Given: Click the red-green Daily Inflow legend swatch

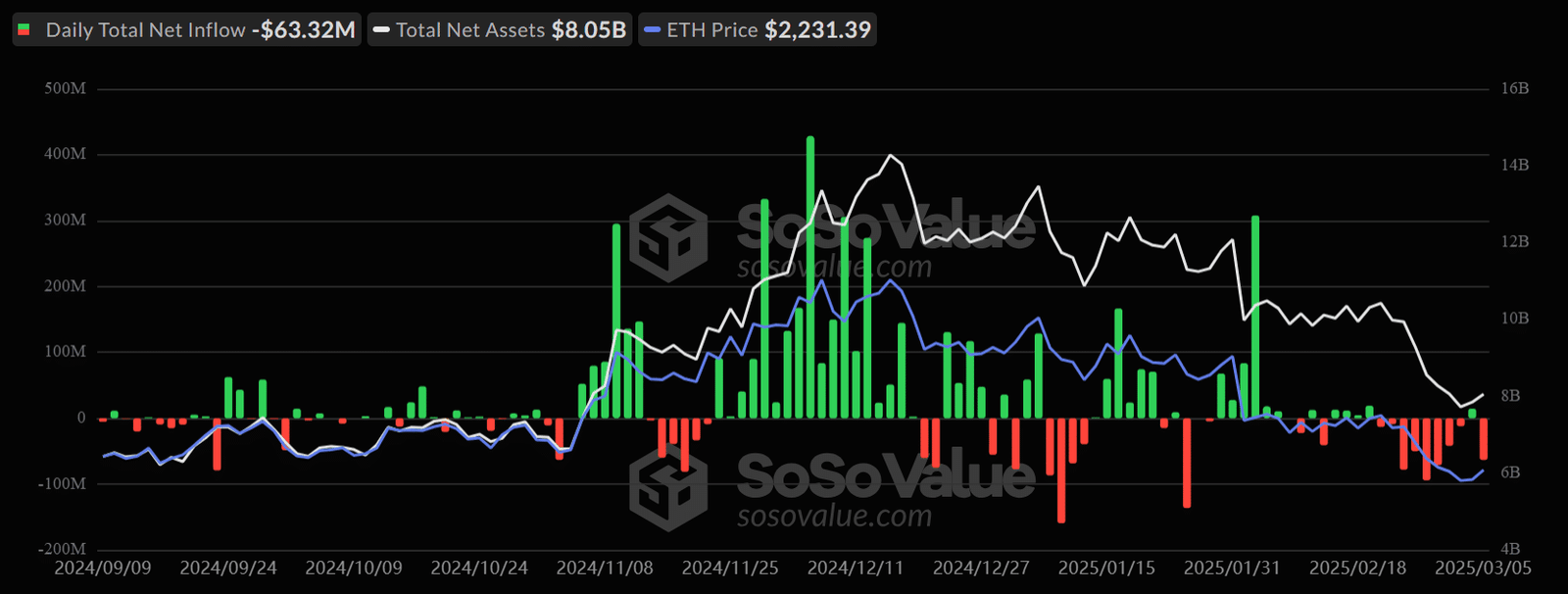Looking at the screenshot, I should (x=24, y=30).
